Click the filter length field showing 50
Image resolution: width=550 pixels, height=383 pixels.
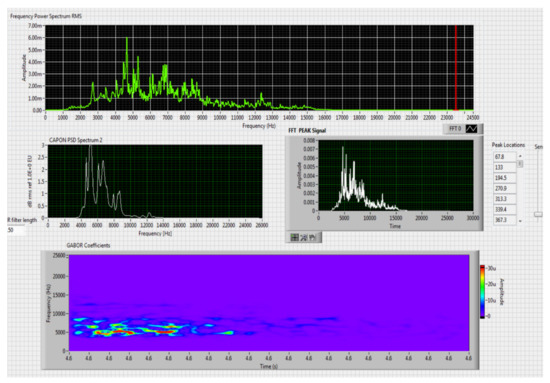tap(16, 230)
